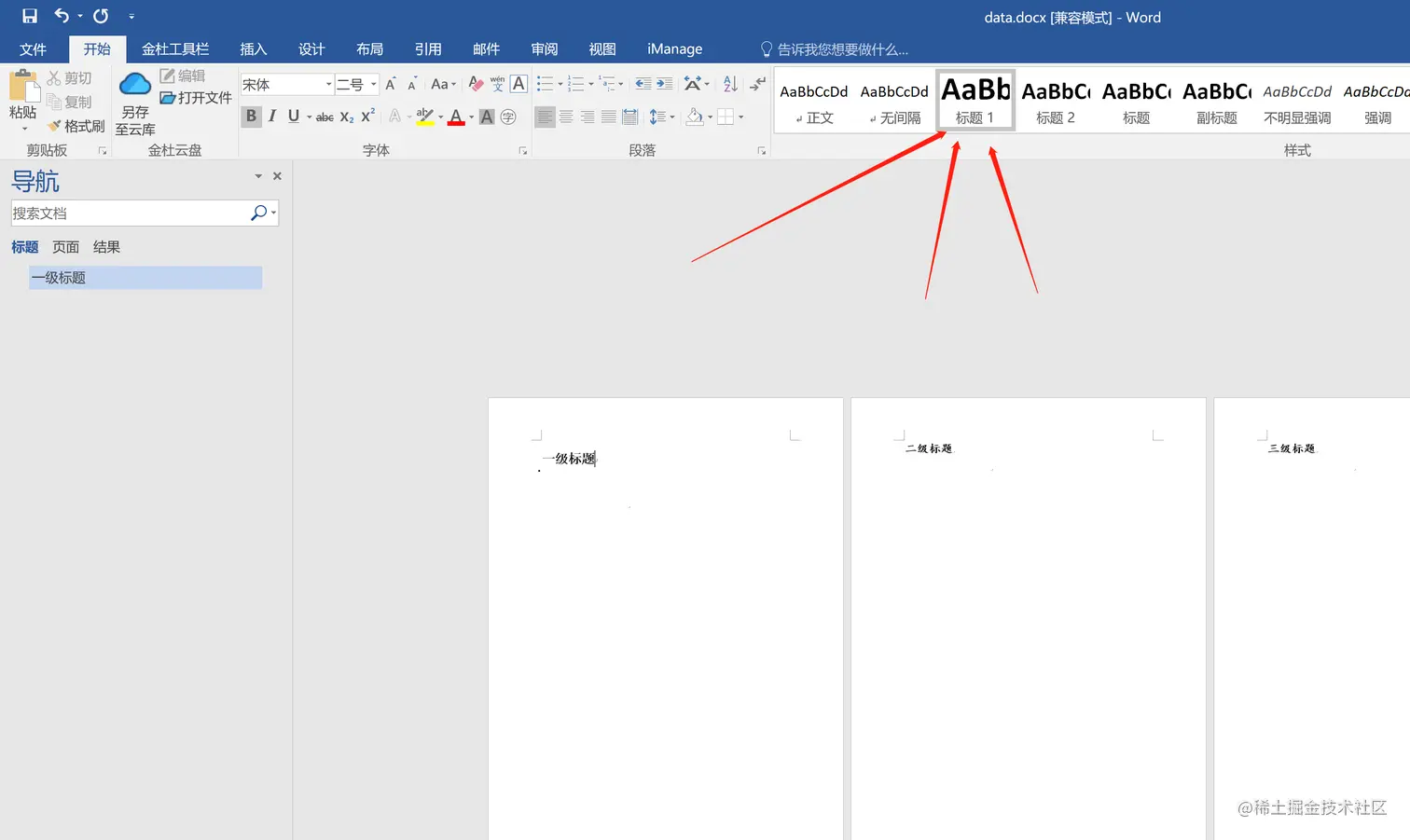Highlight text in yellow
Viewport: 1410px width, 840px height.
[425, 117]
